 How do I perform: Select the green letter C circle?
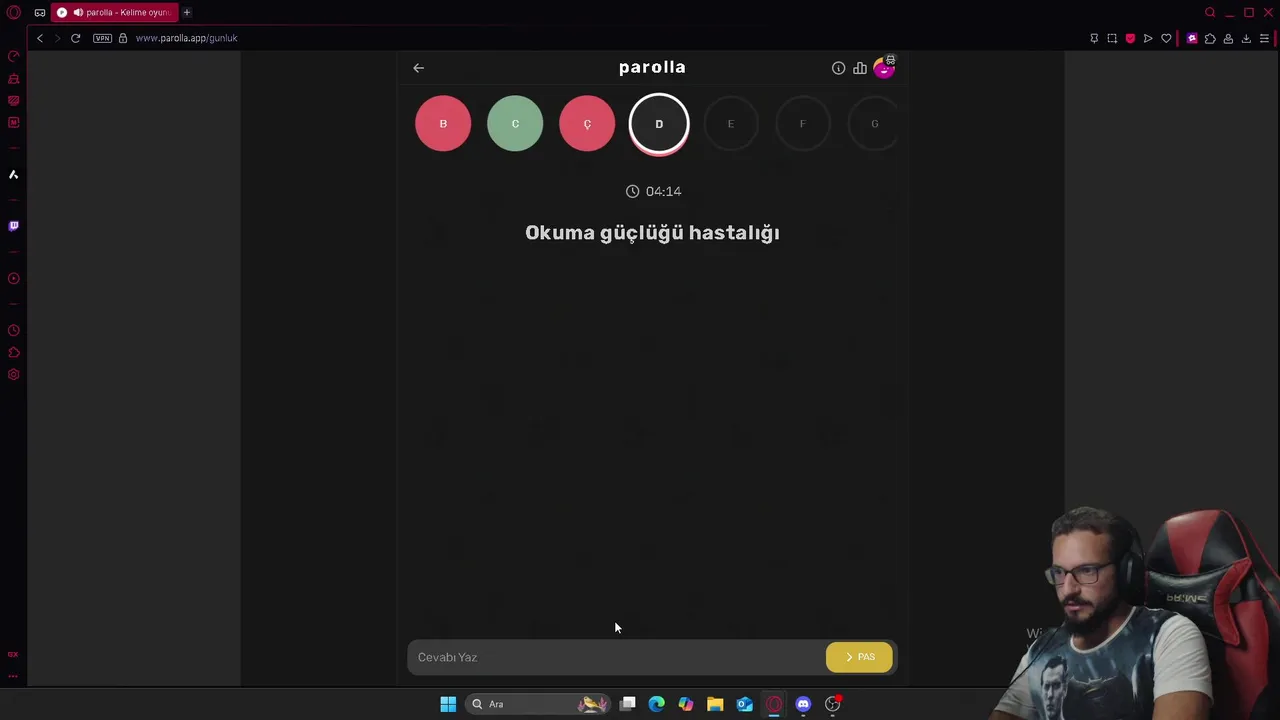click(x=515, y=124)
